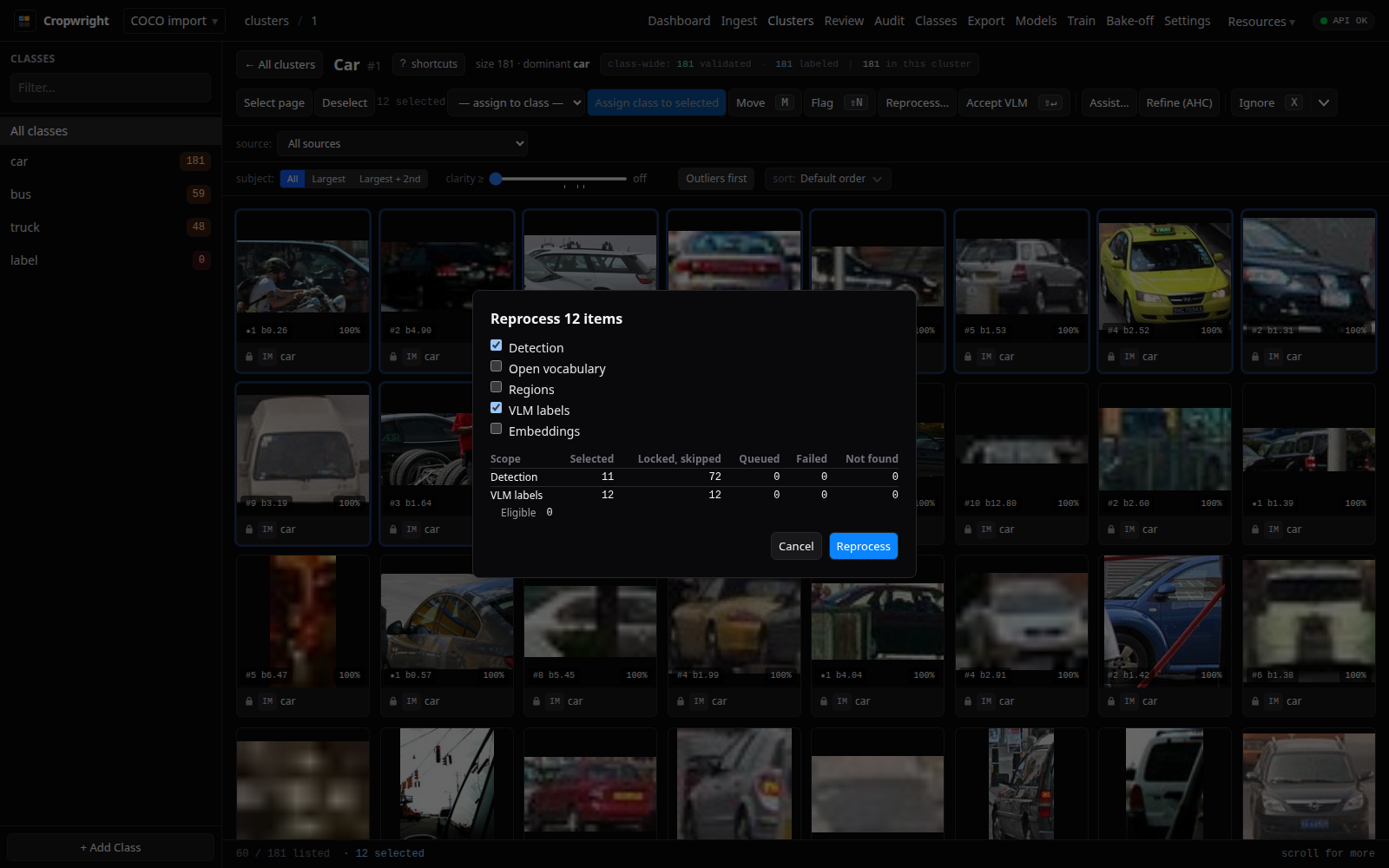Open the Bake-off tab
Image resolution: width=1389 pixels, height=868 pixels.
pyautogui.click(x=1129, y=21)
